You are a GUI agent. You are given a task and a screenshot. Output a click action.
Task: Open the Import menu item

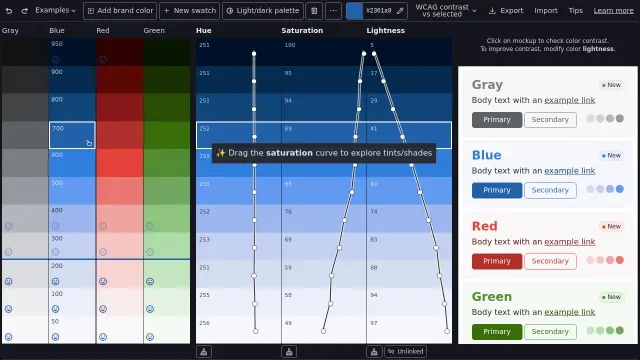(546, 11)
